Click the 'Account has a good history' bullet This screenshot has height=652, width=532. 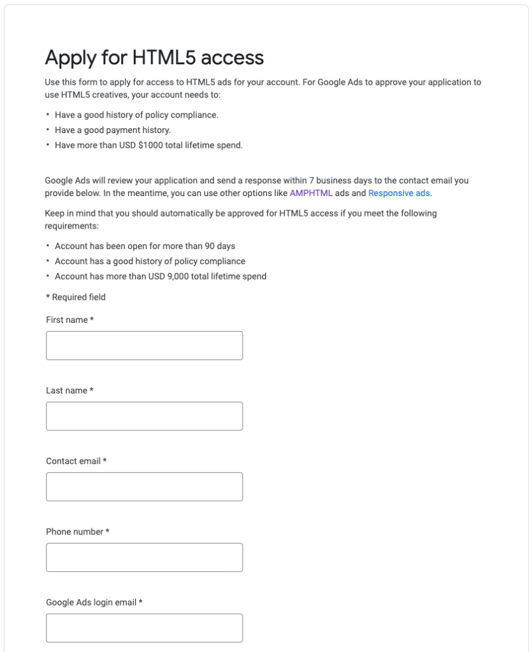pyautogui.click(x=150, y=261)
